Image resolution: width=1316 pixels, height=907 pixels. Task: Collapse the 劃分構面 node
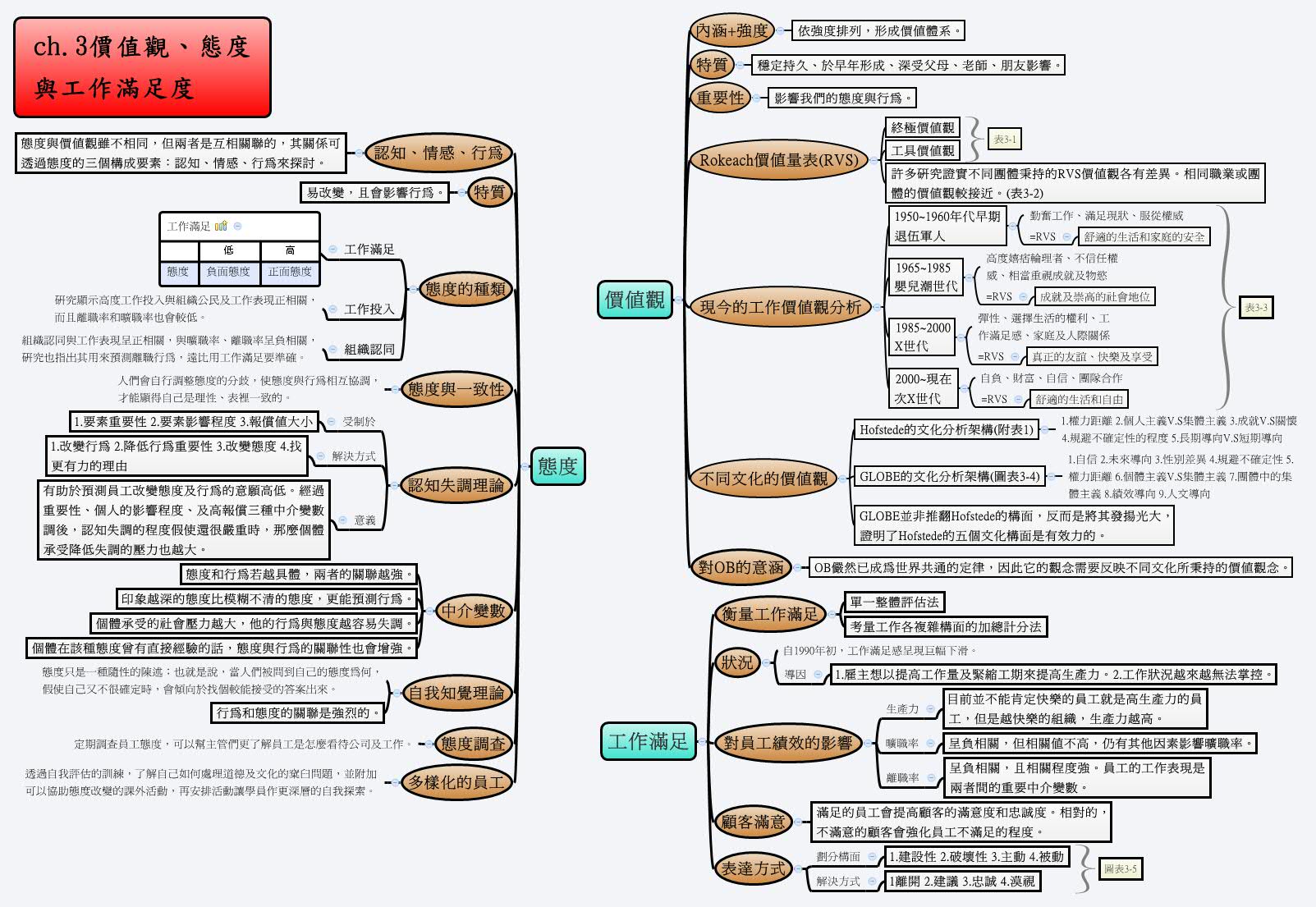pos(873,856)
